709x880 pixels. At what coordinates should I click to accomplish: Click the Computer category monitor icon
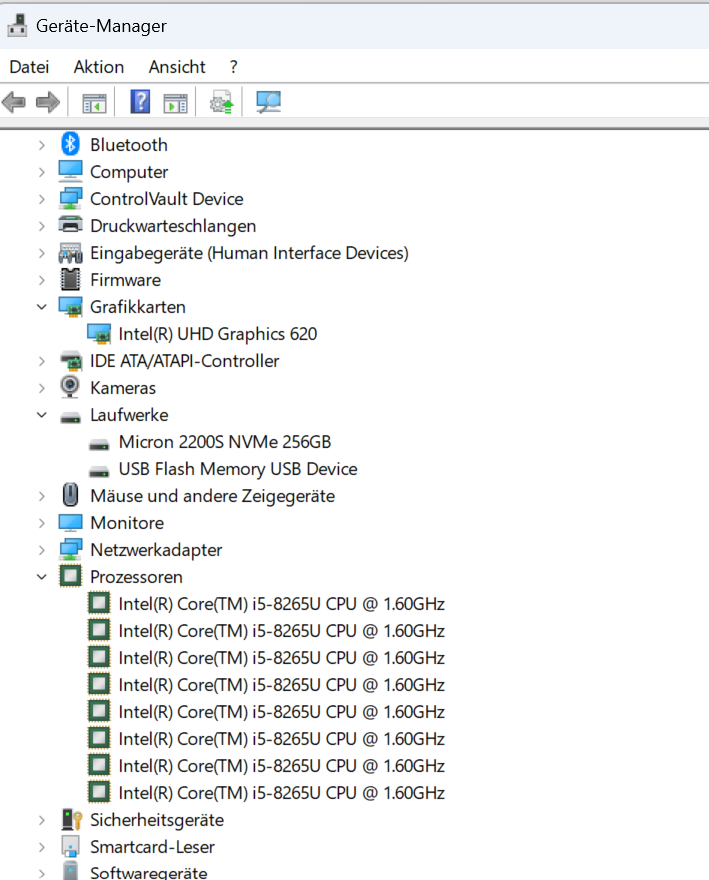coord(70,172)
